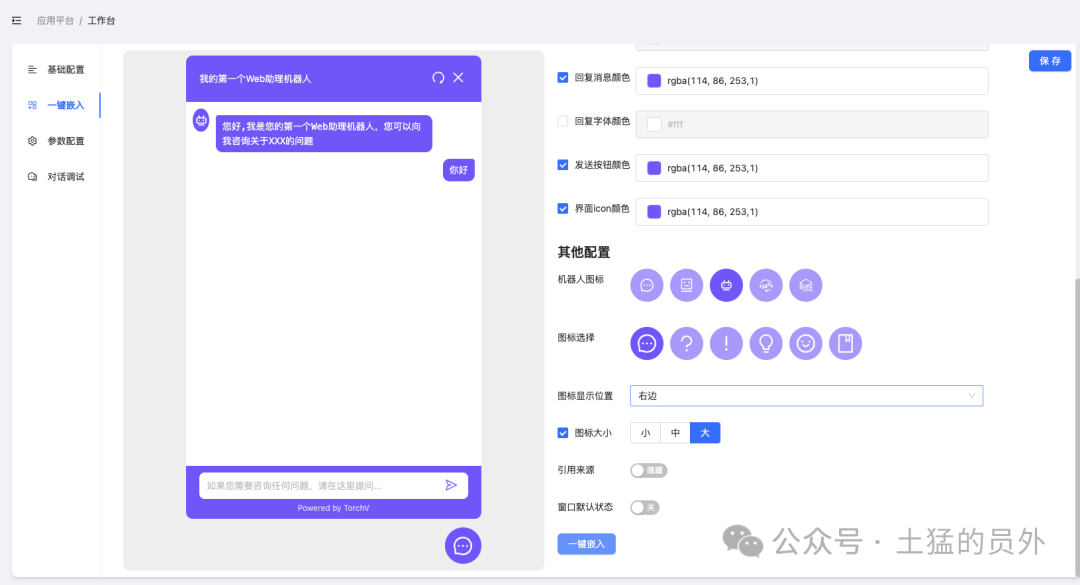
Task: Click the 界面icon颜色 rgba value field
Action: [x=812, y=212]
